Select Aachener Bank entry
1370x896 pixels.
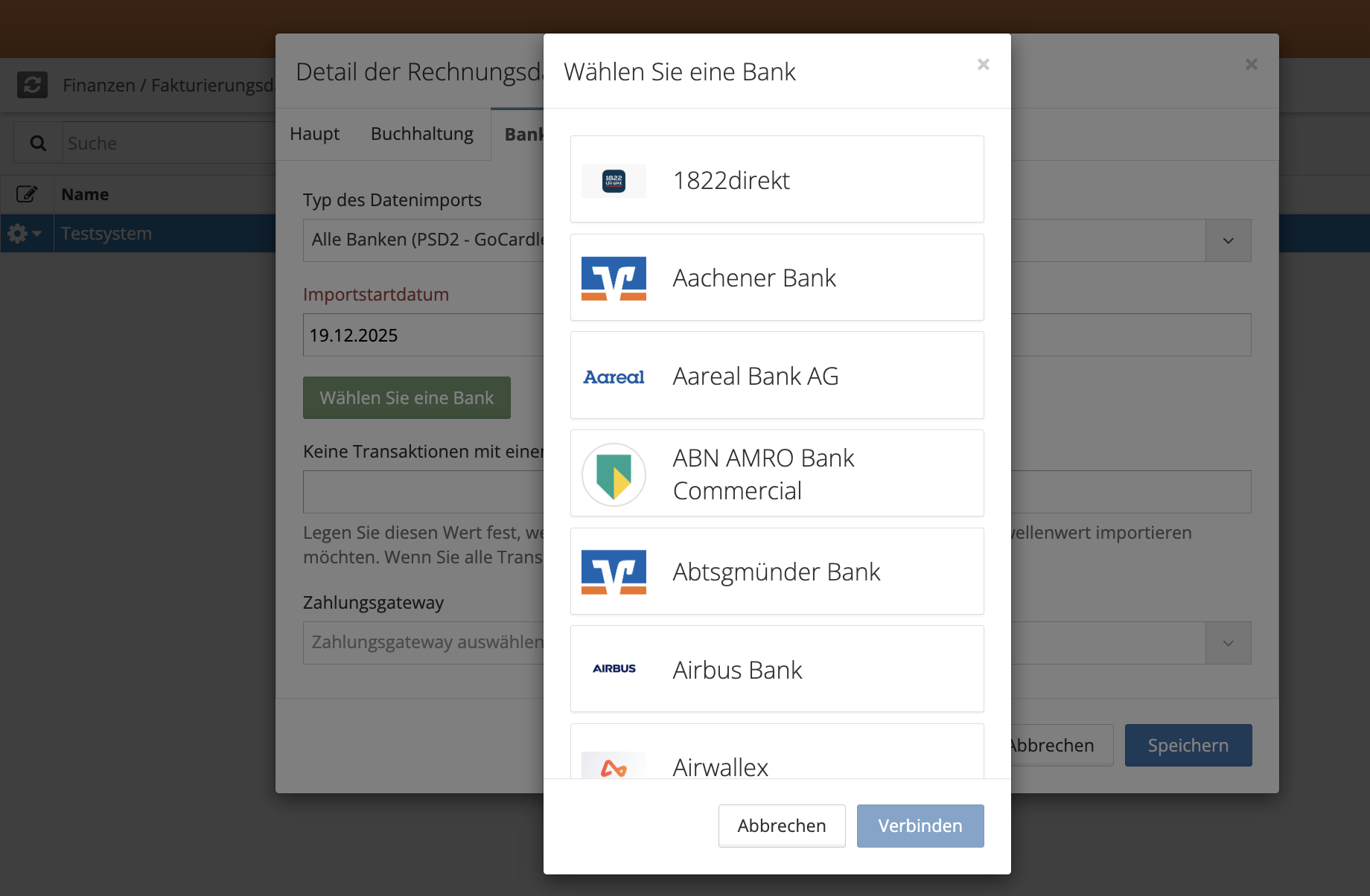777,278
